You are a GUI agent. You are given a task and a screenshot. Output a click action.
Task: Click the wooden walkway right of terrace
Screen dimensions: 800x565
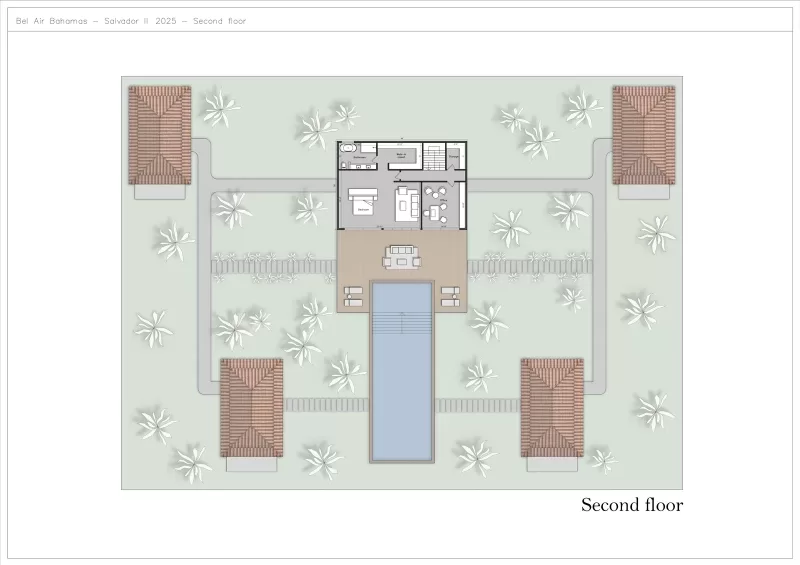530,266
